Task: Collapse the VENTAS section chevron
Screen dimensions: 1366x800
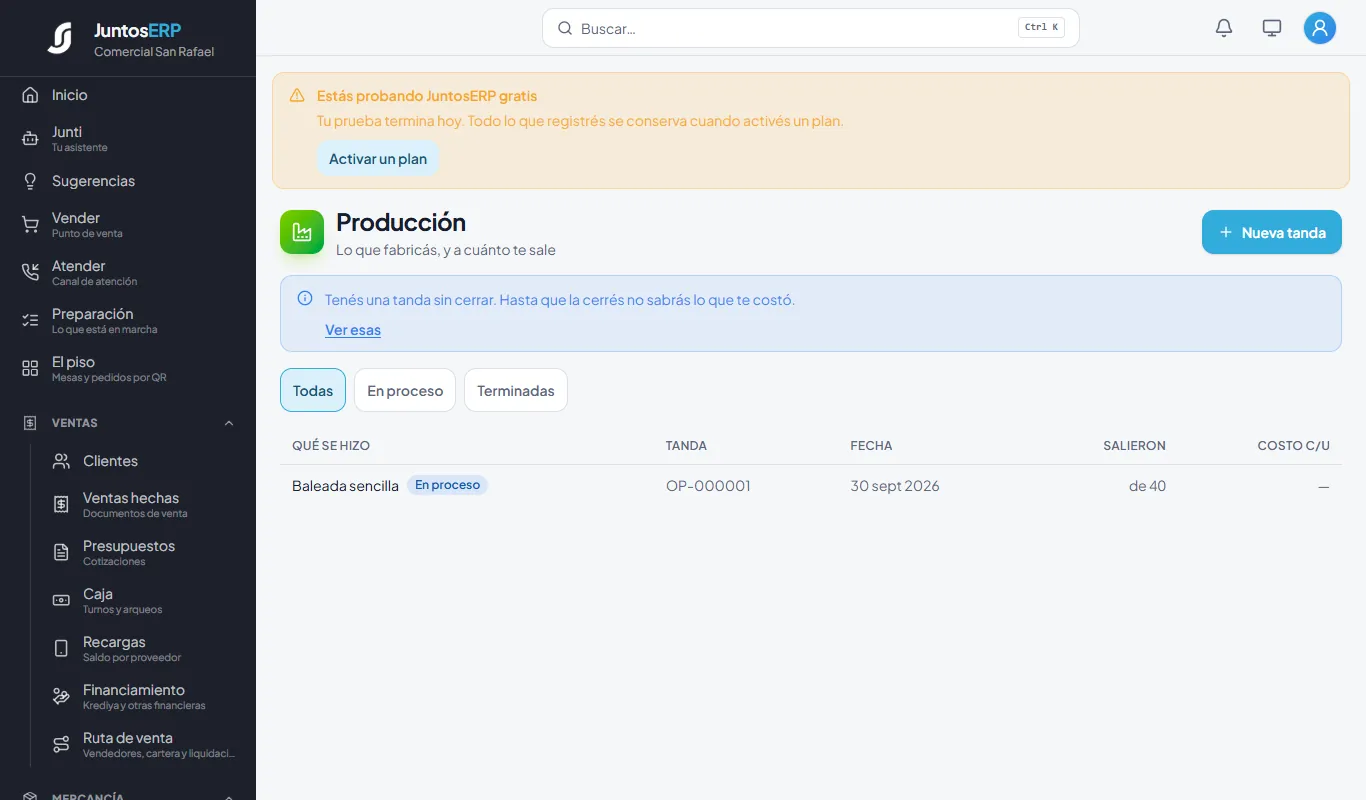Action: pos(229,423)
